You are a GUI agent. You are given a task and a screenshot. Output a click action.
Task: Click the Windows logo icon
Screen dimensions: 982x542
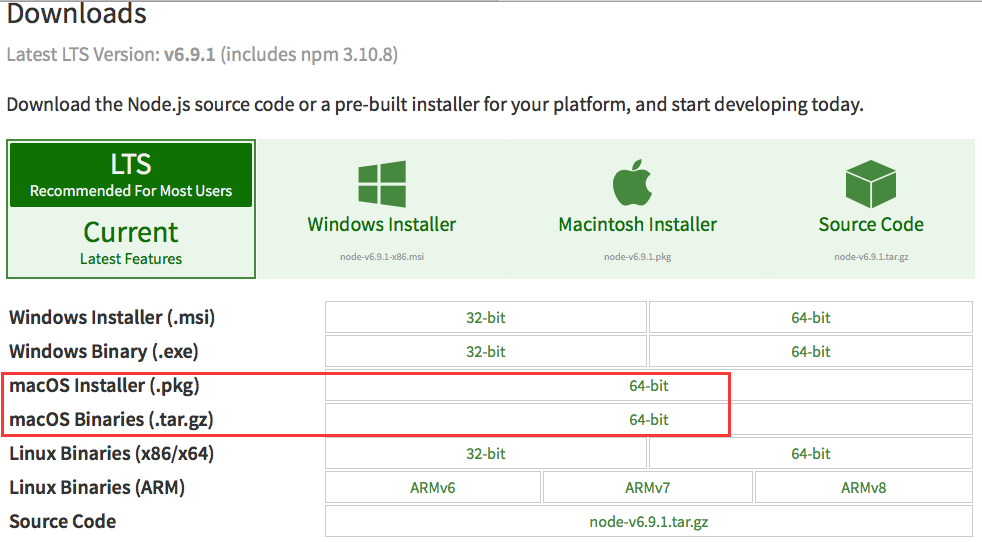[x=382, y=184]
